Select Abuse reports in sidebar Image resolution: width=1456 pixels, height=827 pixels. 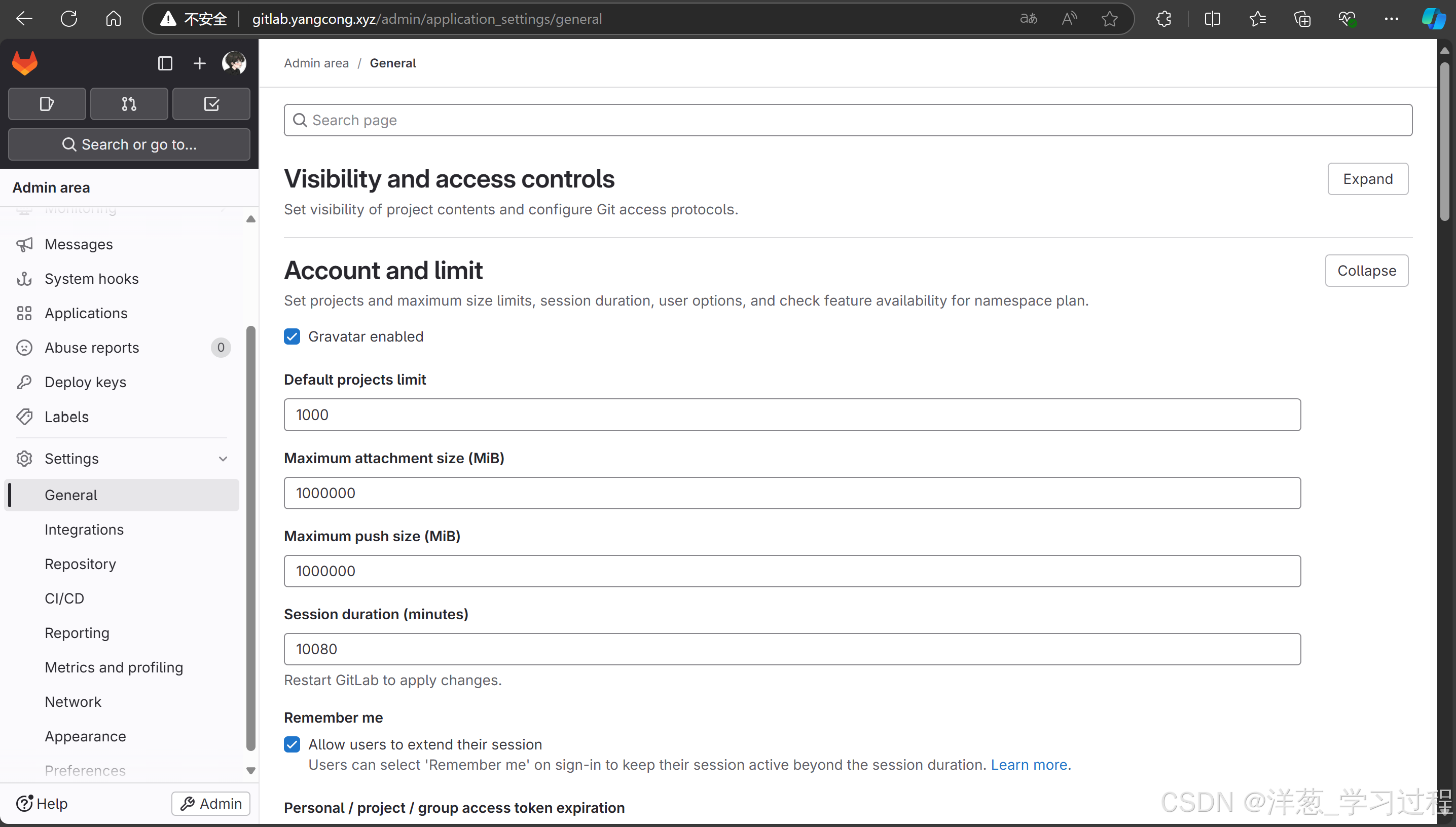click(x=92, y=348)
